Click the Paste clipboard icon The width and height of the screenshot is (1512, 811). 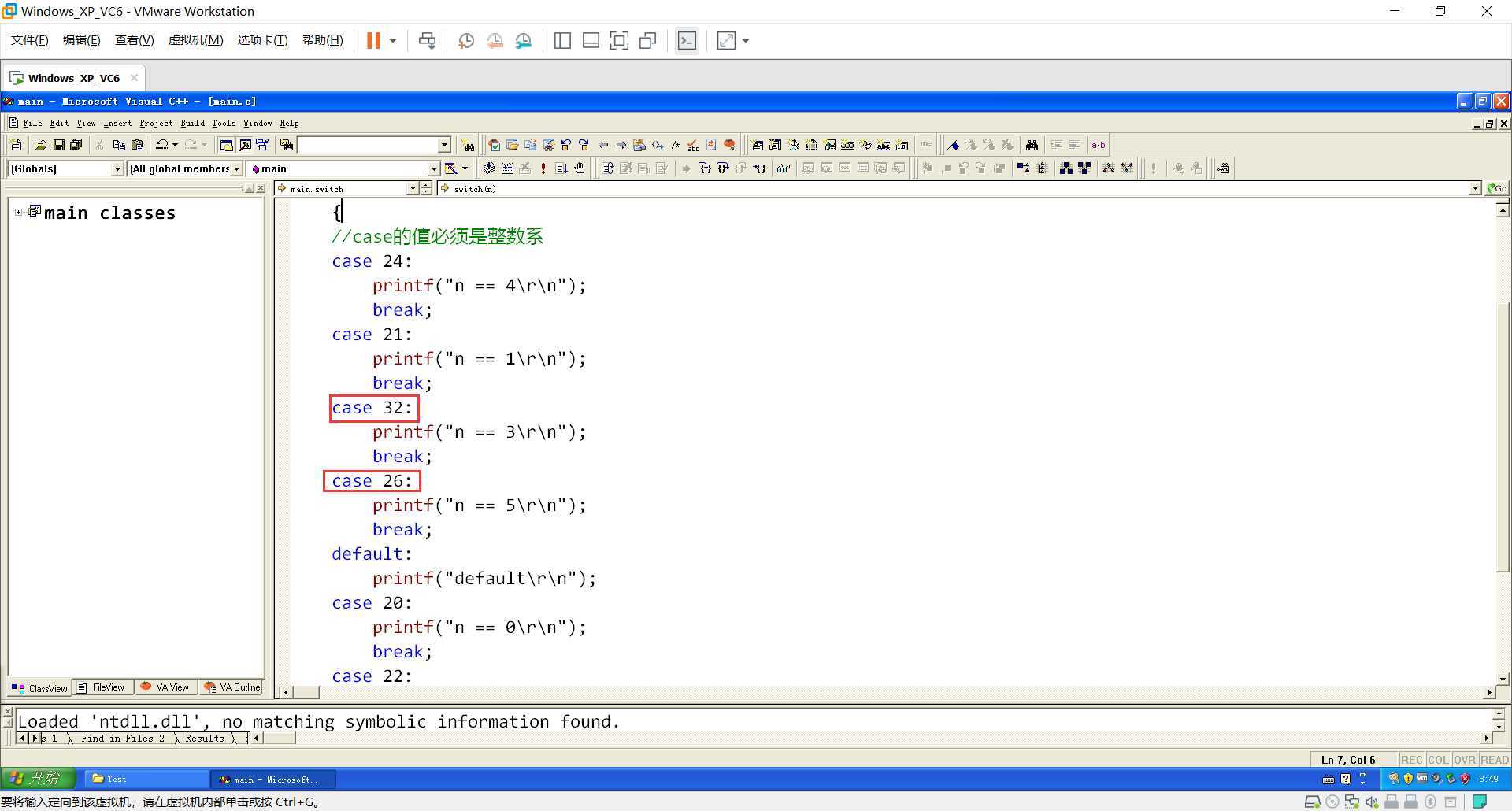137,145
